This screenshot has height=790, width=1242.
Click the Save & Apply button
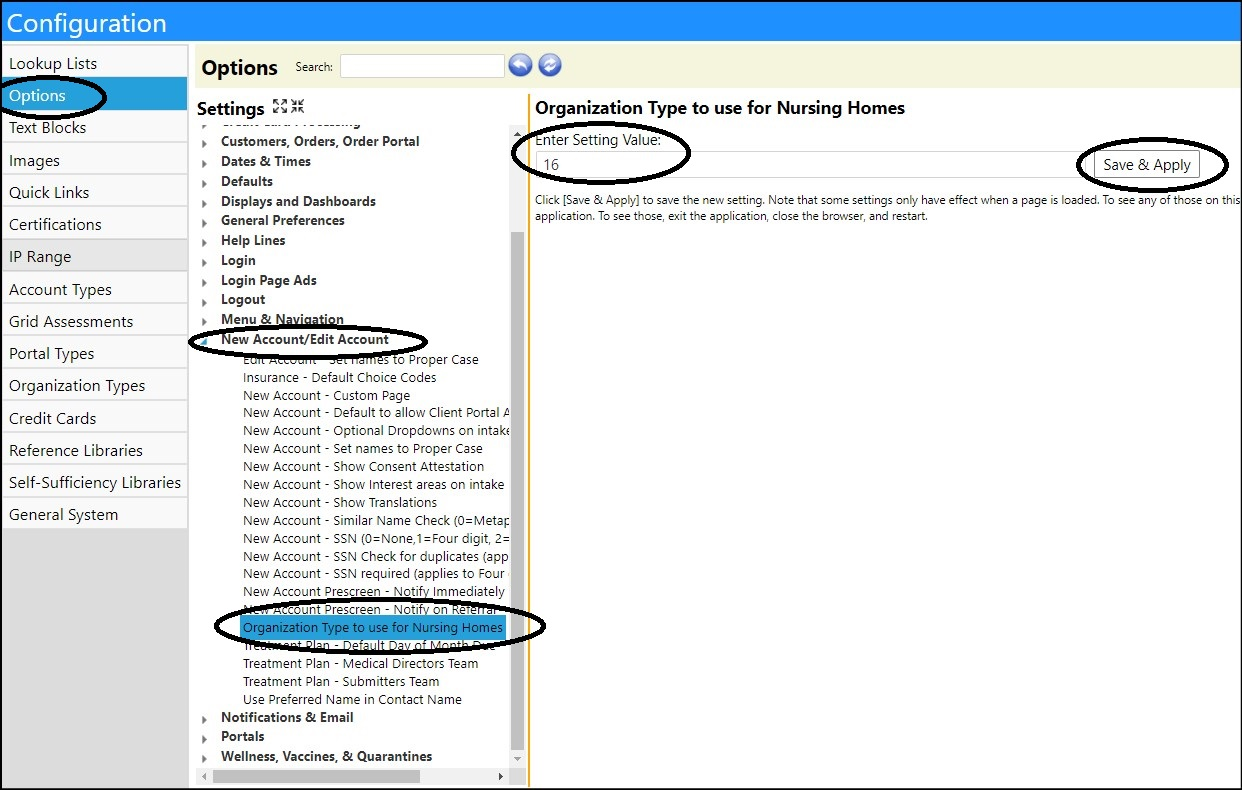(x=1147, y=165)
